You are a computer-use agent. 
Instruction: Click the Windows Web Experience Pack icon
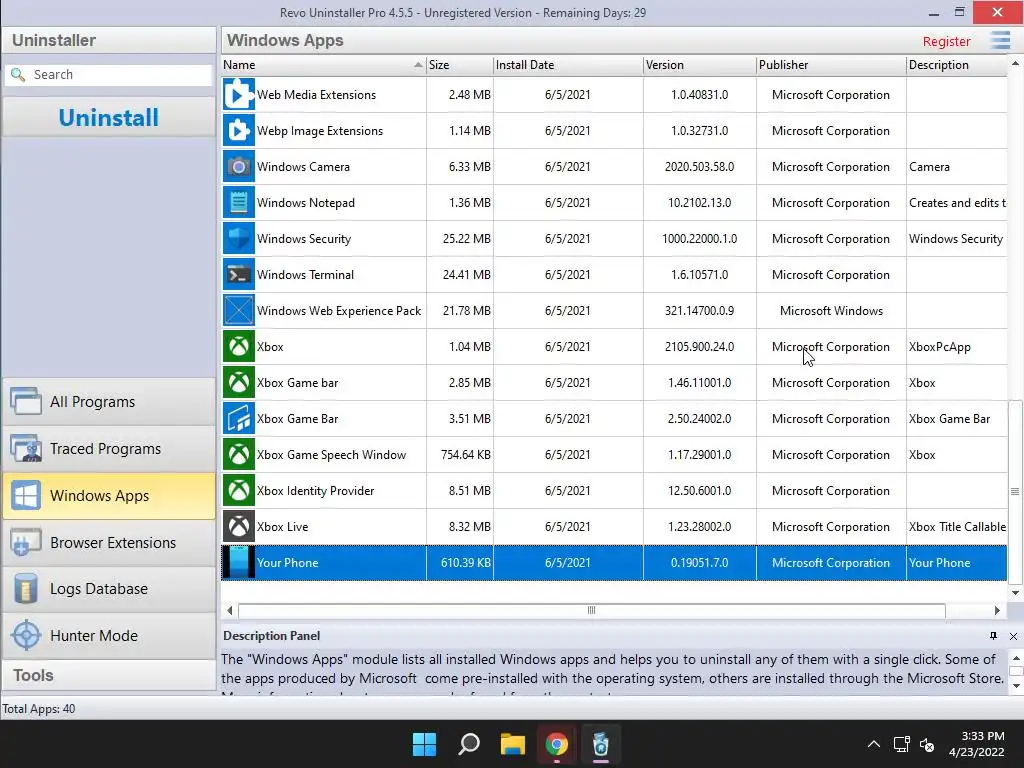pos(238,310)
